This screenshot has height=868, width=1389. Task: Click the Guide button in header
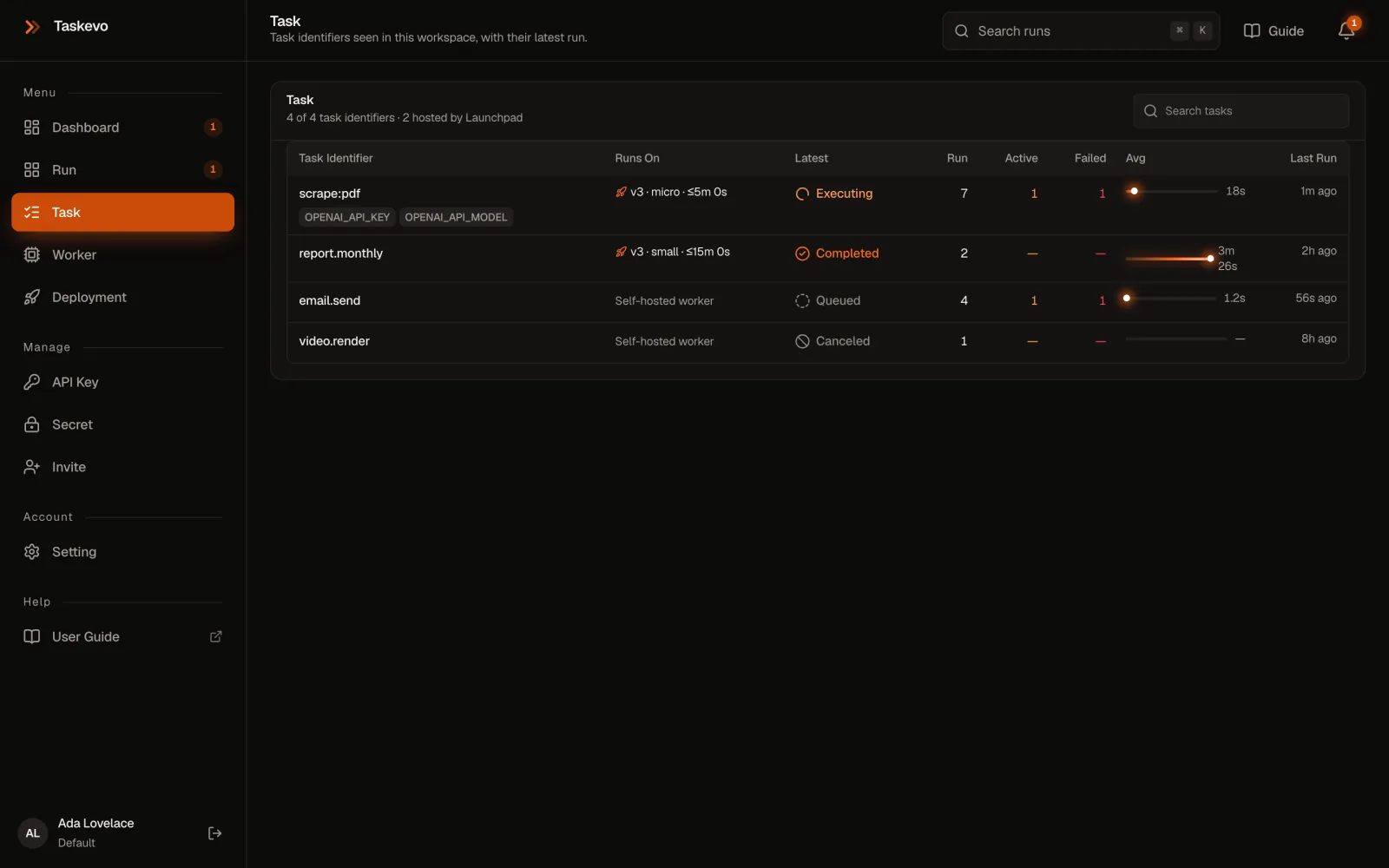point(1274,31)
